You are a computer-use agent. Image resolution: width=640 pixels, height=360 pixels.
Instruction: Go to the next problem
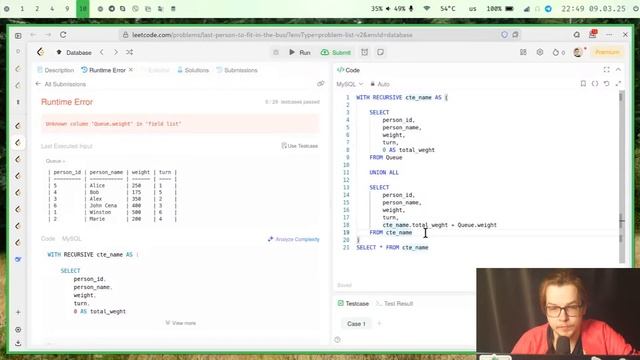116,52
